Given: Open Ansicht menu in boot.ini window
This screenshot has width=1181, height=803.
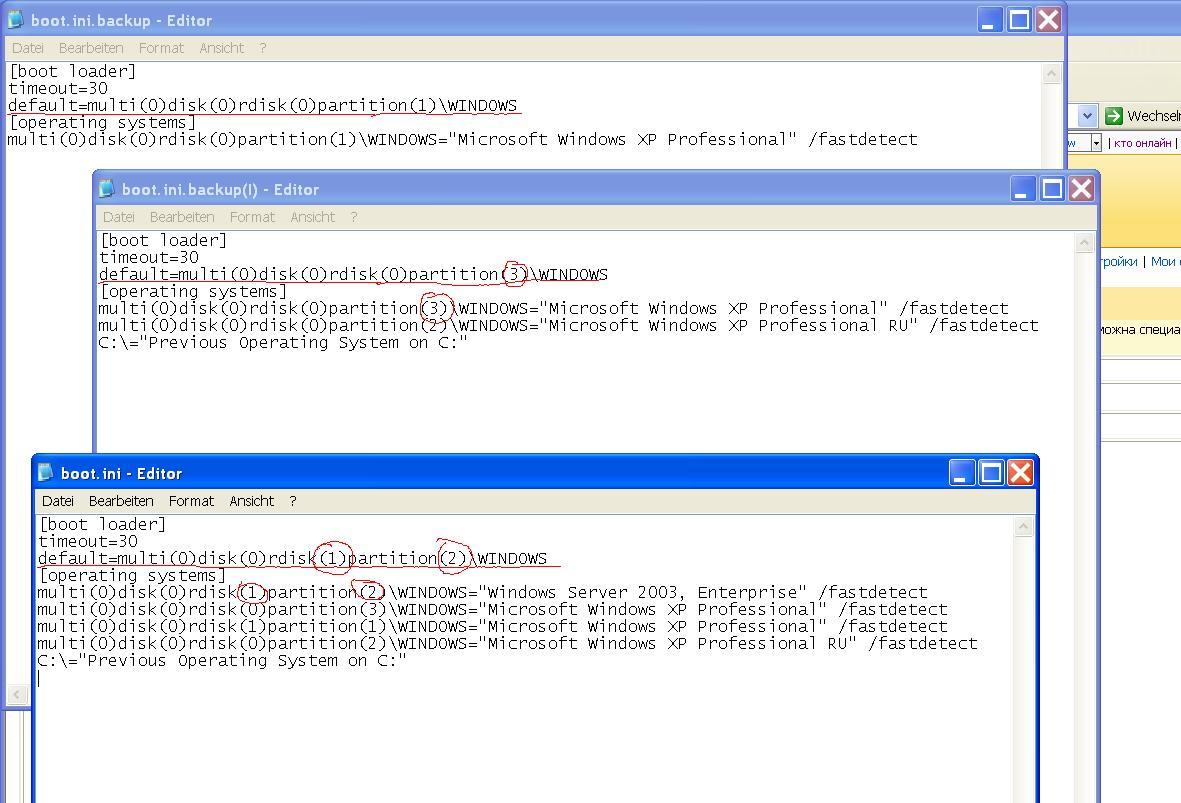Looking at the screenshot, I should [x=252, y=501].
